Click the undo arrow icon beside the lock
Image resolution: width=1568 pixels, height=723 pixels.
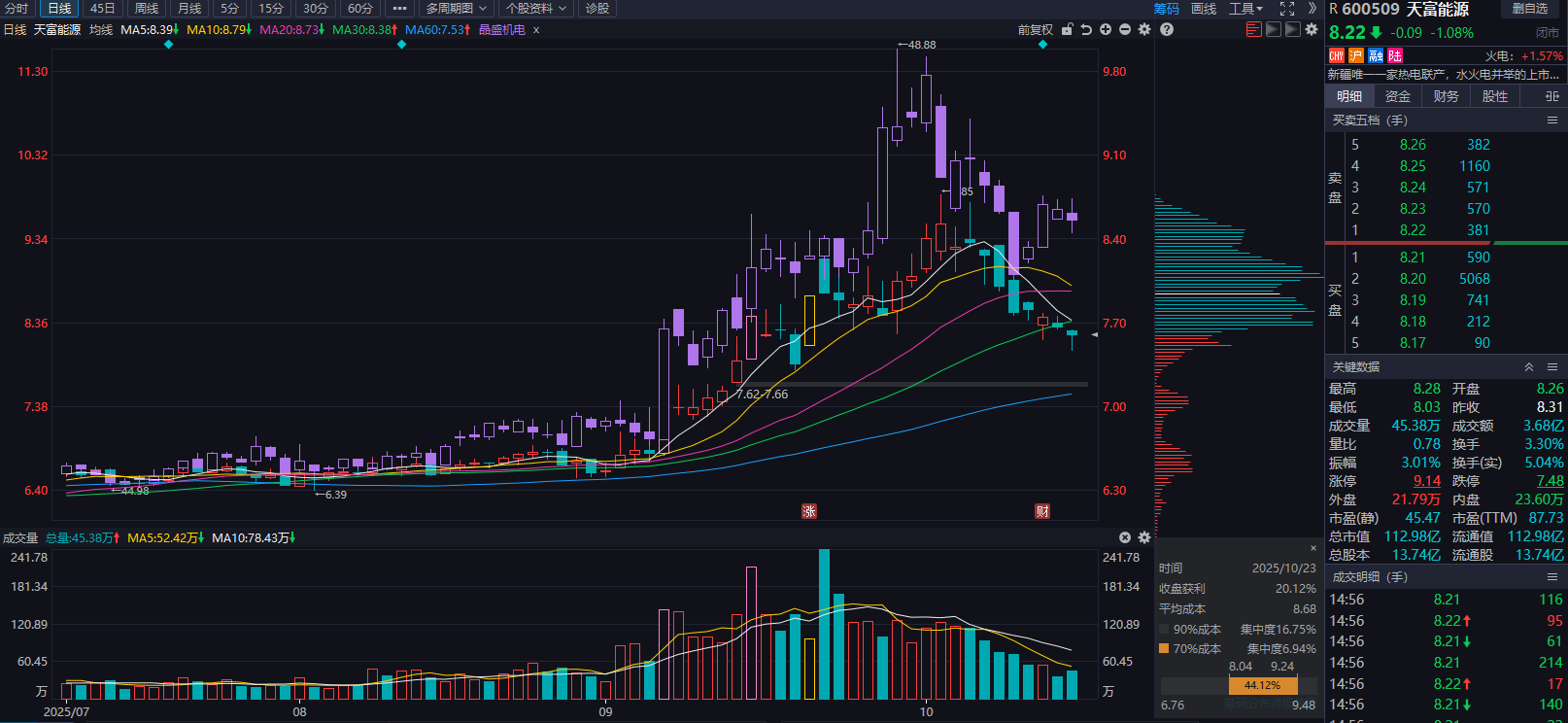tap(1086, 30)
